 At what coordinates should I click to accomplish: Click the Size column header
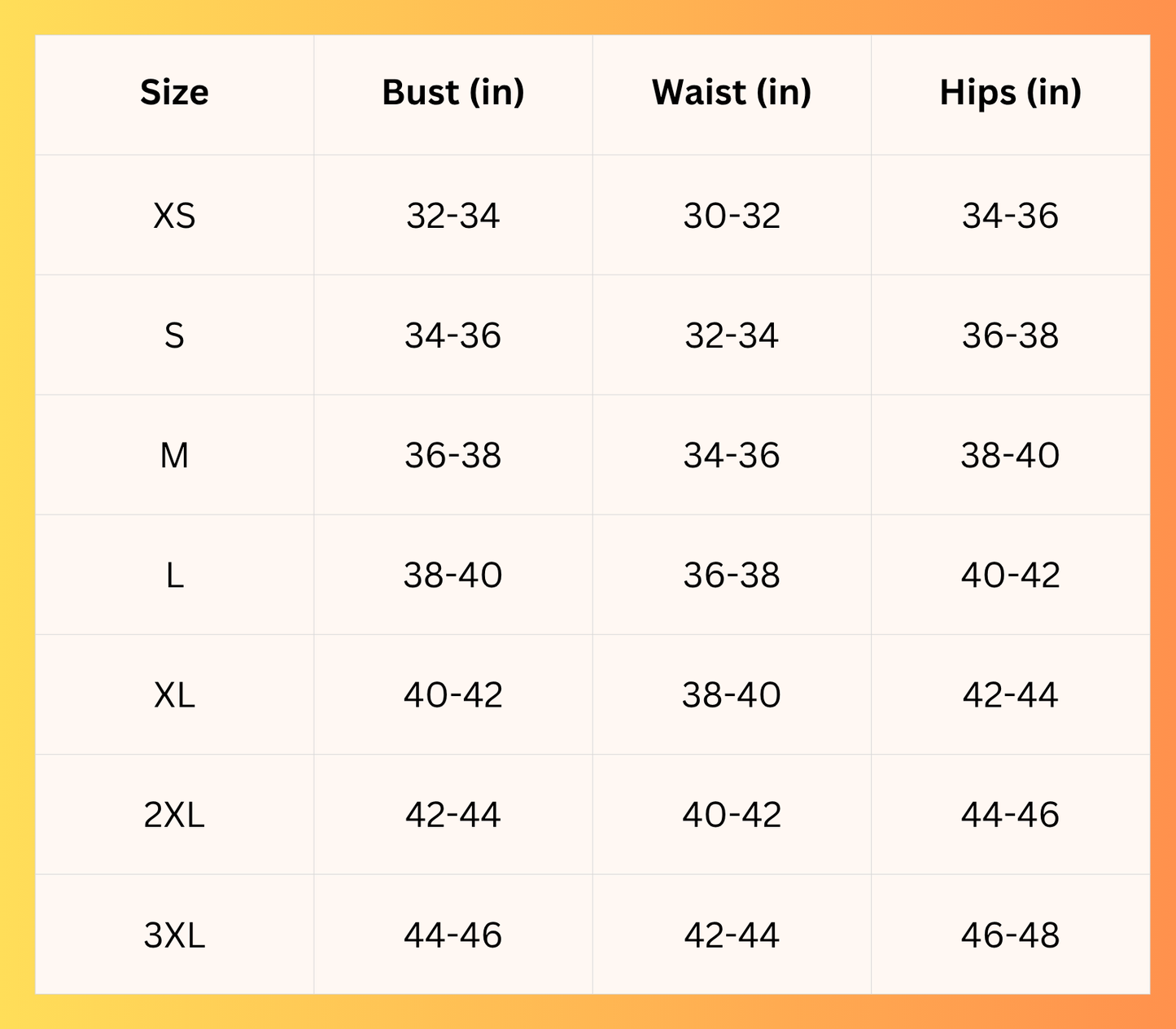pyautogui.click(x=174, y=93)
